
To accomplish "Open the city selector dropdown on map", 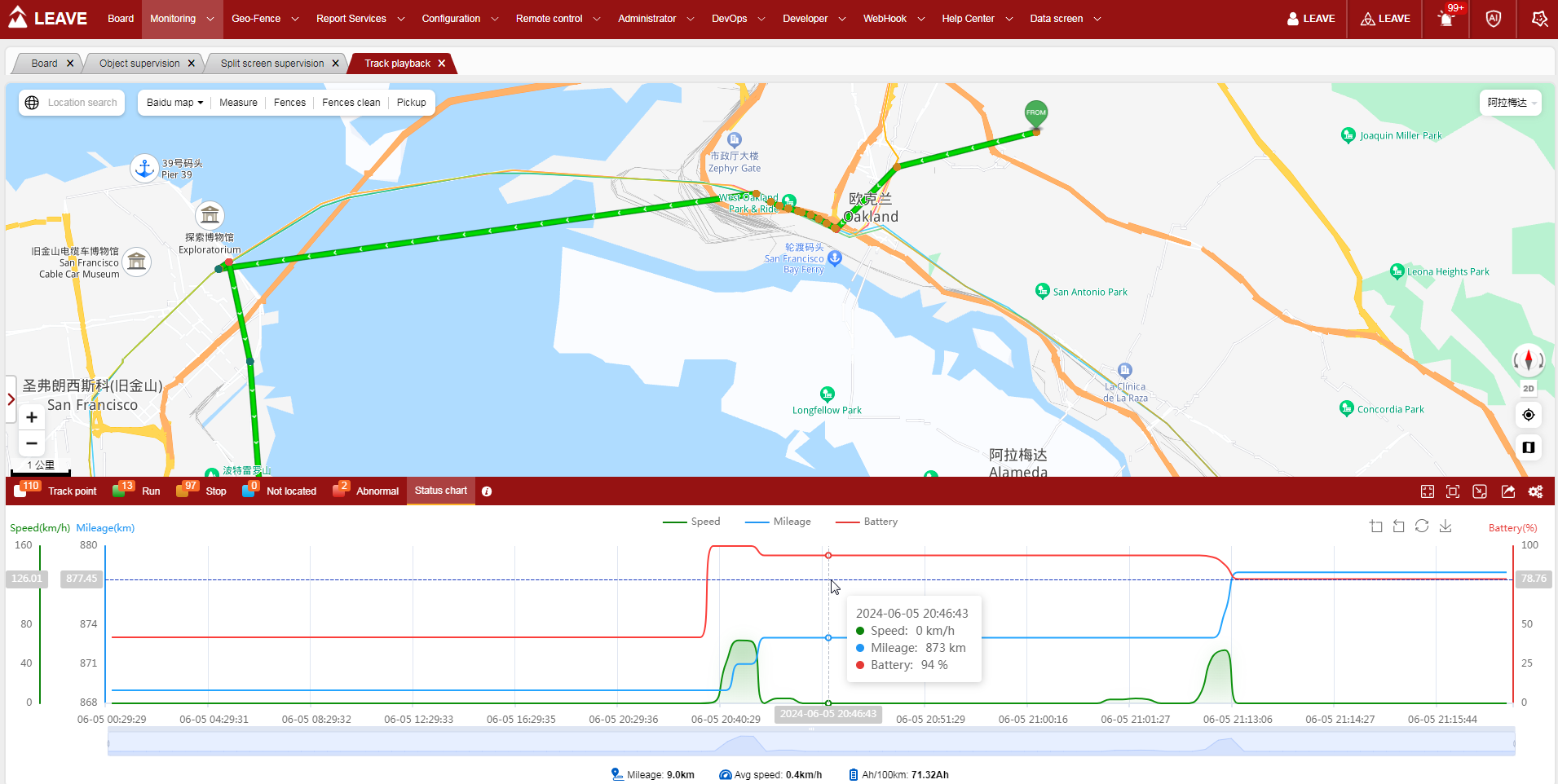I will click(x=1510, y=103).
